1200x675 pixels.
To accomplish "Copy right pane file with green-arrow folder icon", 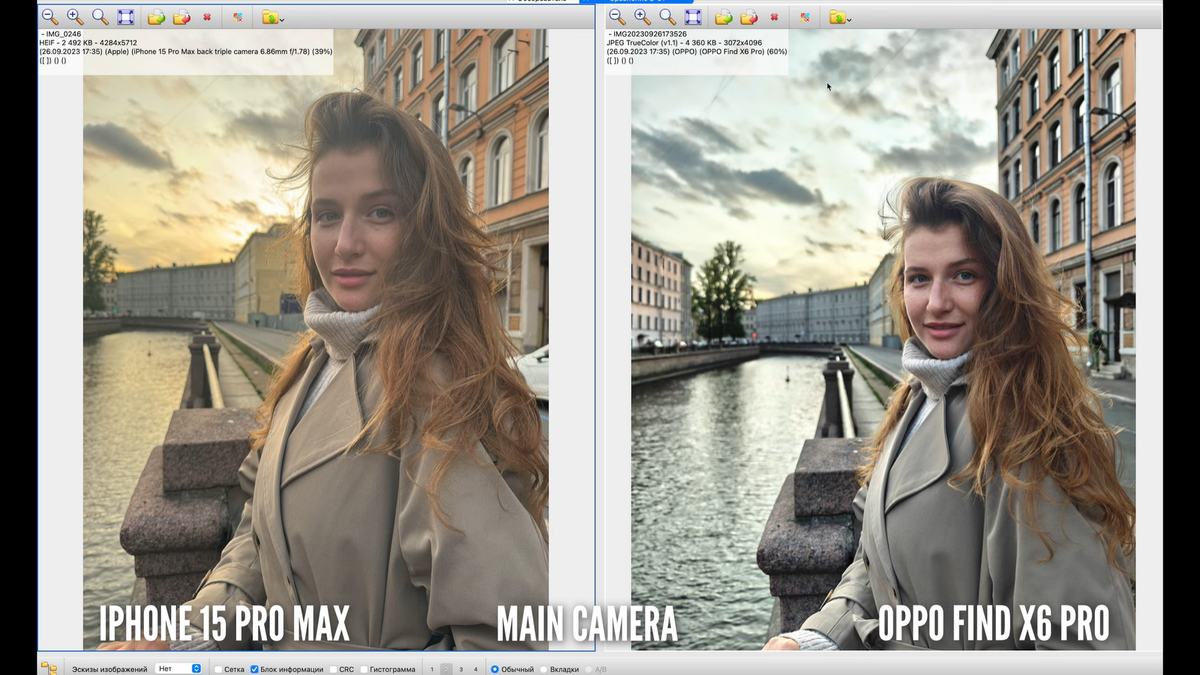I will tap(723, 17).
